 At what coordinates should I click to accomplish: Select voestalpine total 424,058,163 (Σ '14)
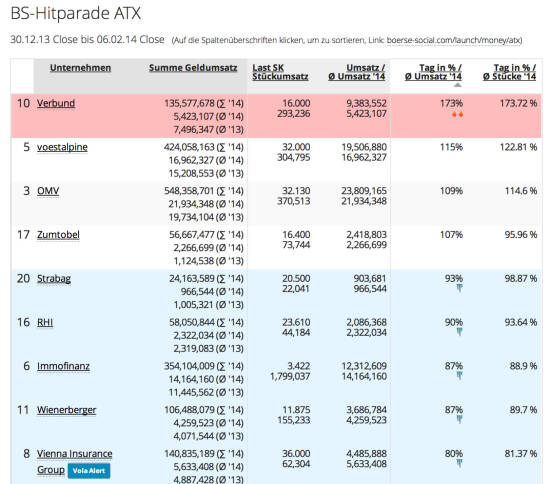click(203, 147)
